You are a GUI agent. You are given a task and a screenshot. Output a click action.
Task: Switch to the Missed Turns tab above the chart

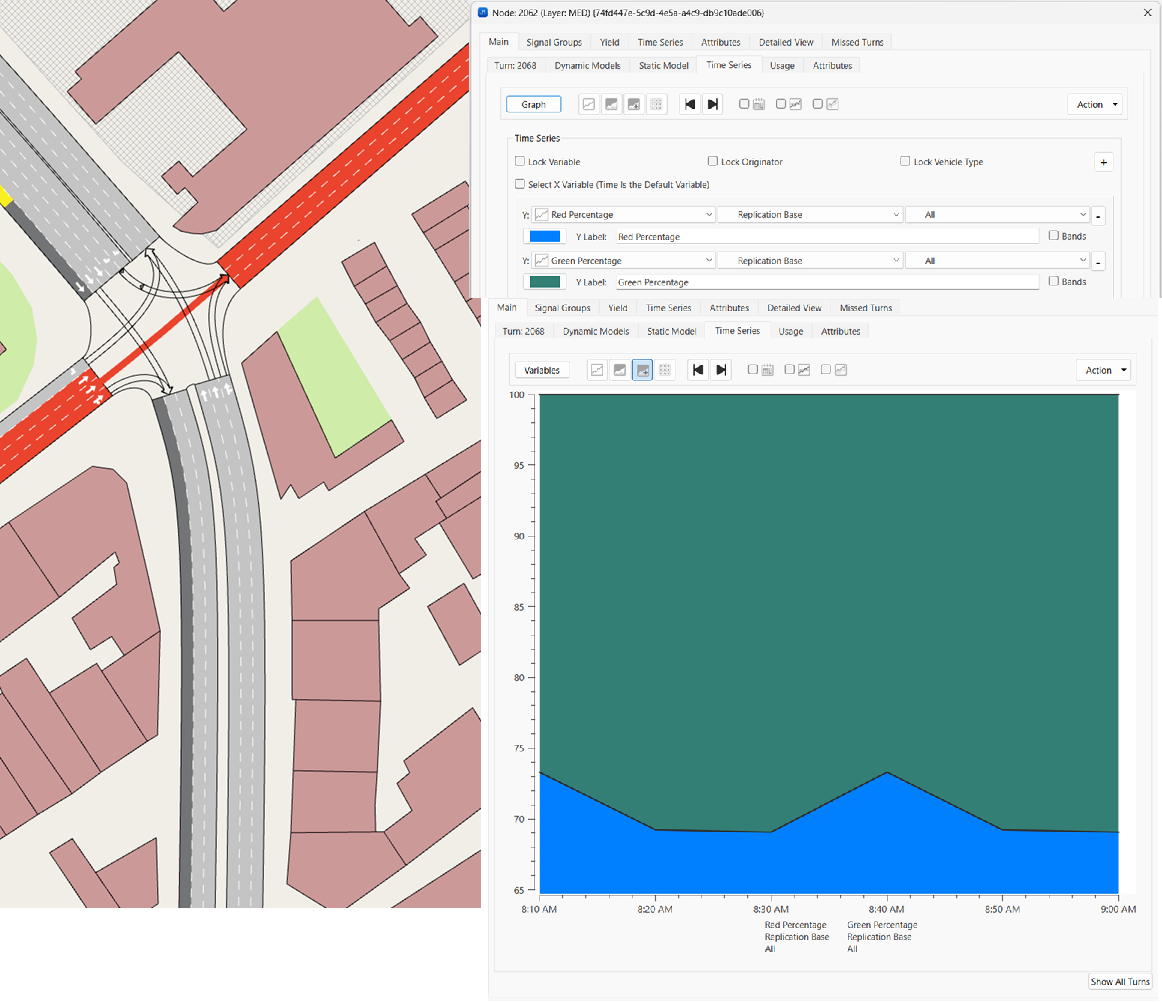pos(866,308)
